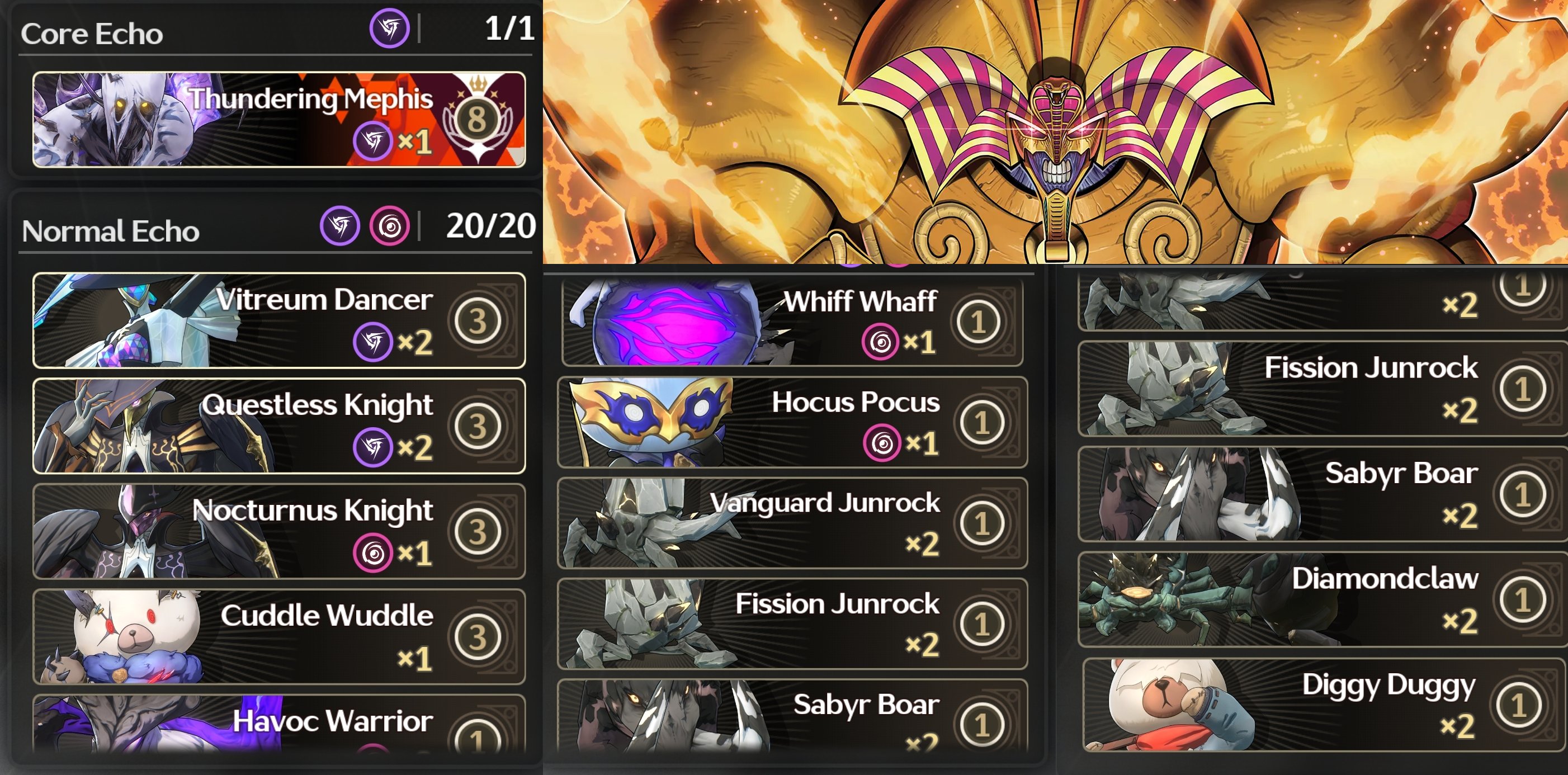Click the cost 3 badge on Cuddle Wuddle

tap(478, 636)
